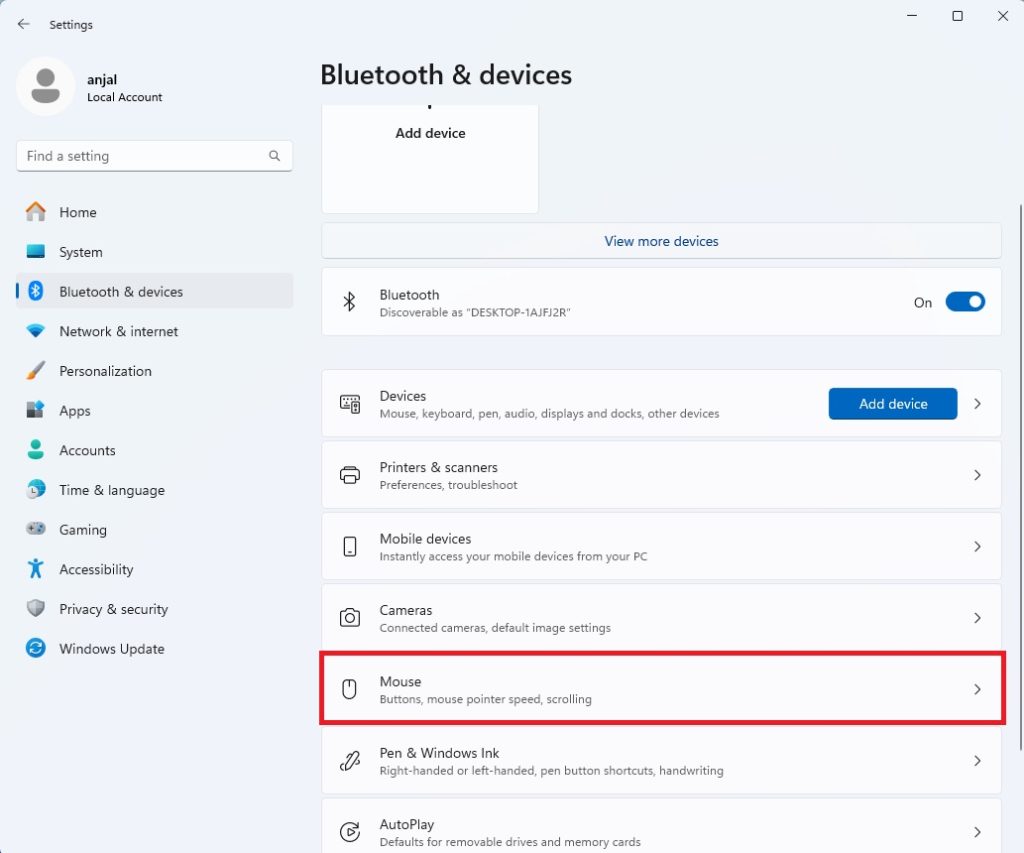Click the Accounts sidebar icon
Viewport: 1024px width, 853px height.
(34, 450)
